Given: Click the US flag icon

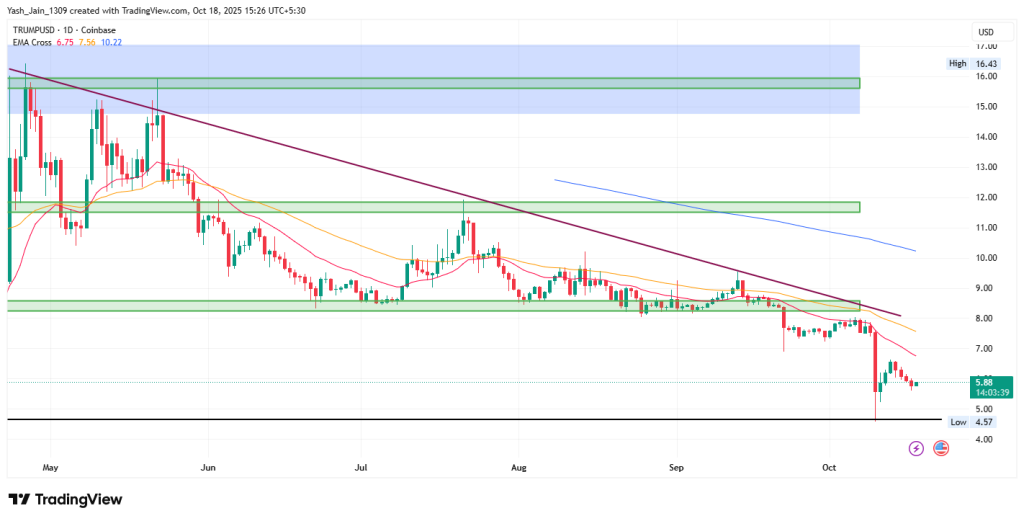Looking at the screenshot, I should [941, 448].
